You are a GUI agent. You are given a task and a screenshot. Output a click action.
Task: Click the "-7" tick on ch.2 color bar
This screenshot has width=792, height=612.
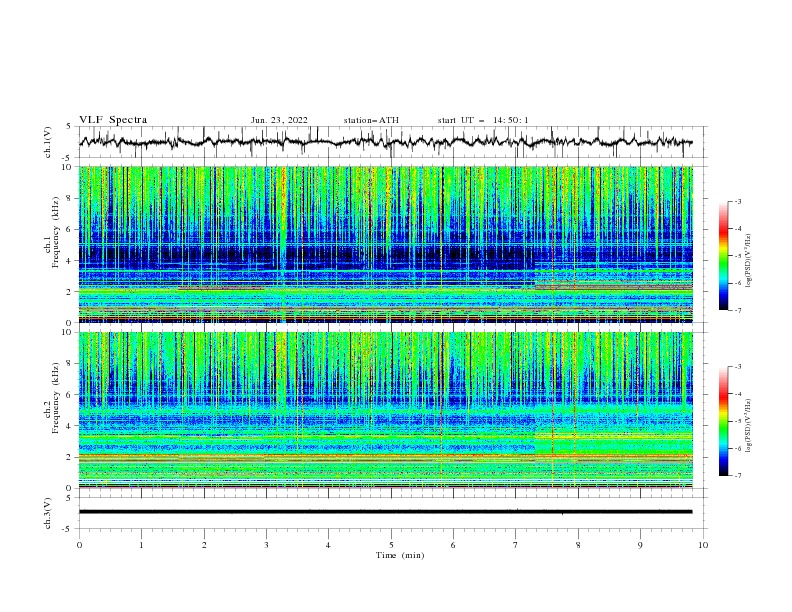(x=738, y=475)
